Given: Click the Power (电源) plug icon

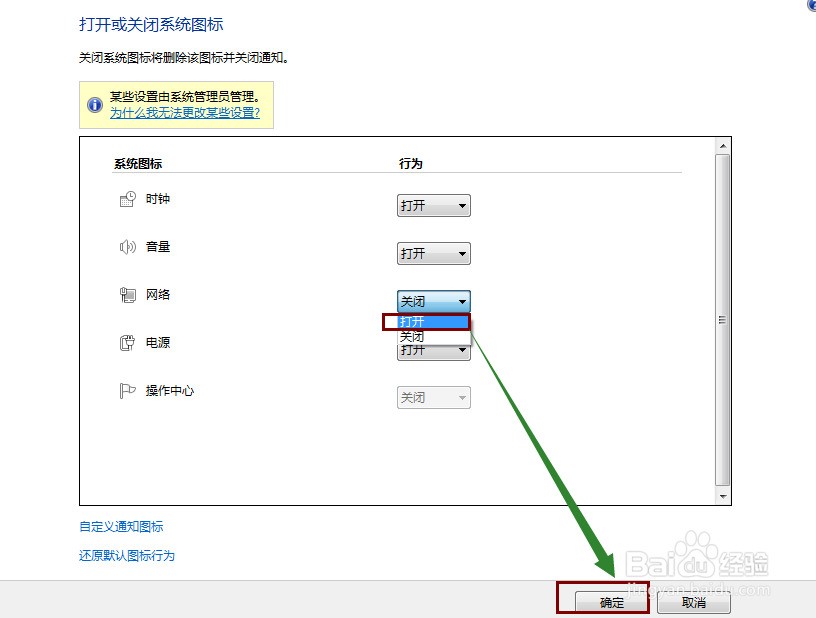Looking at the screenshot, I should pyautogui.click(x=126, y=343).
